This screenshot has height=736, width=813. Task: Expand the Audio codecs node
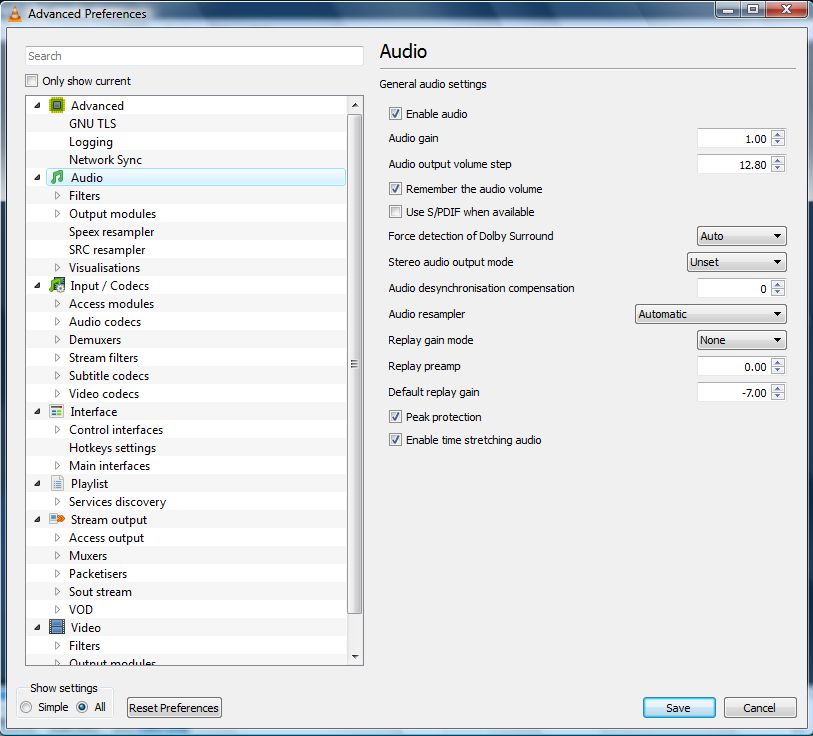pos(57,322)
